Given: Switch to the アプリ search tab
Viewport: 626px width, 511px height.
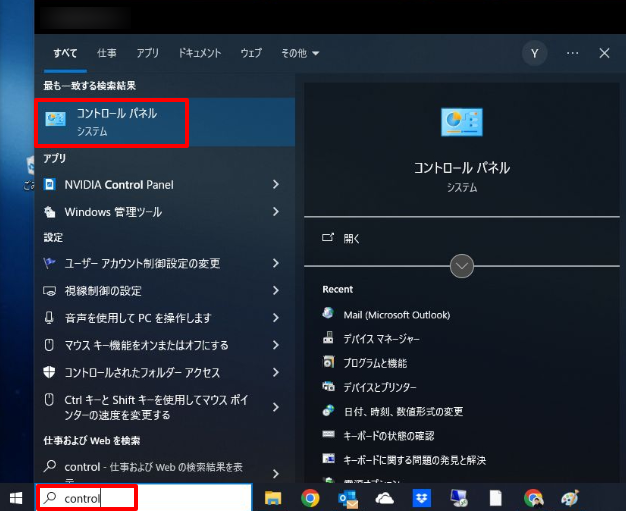Looking at the screenshot, I should pos(148,53).
